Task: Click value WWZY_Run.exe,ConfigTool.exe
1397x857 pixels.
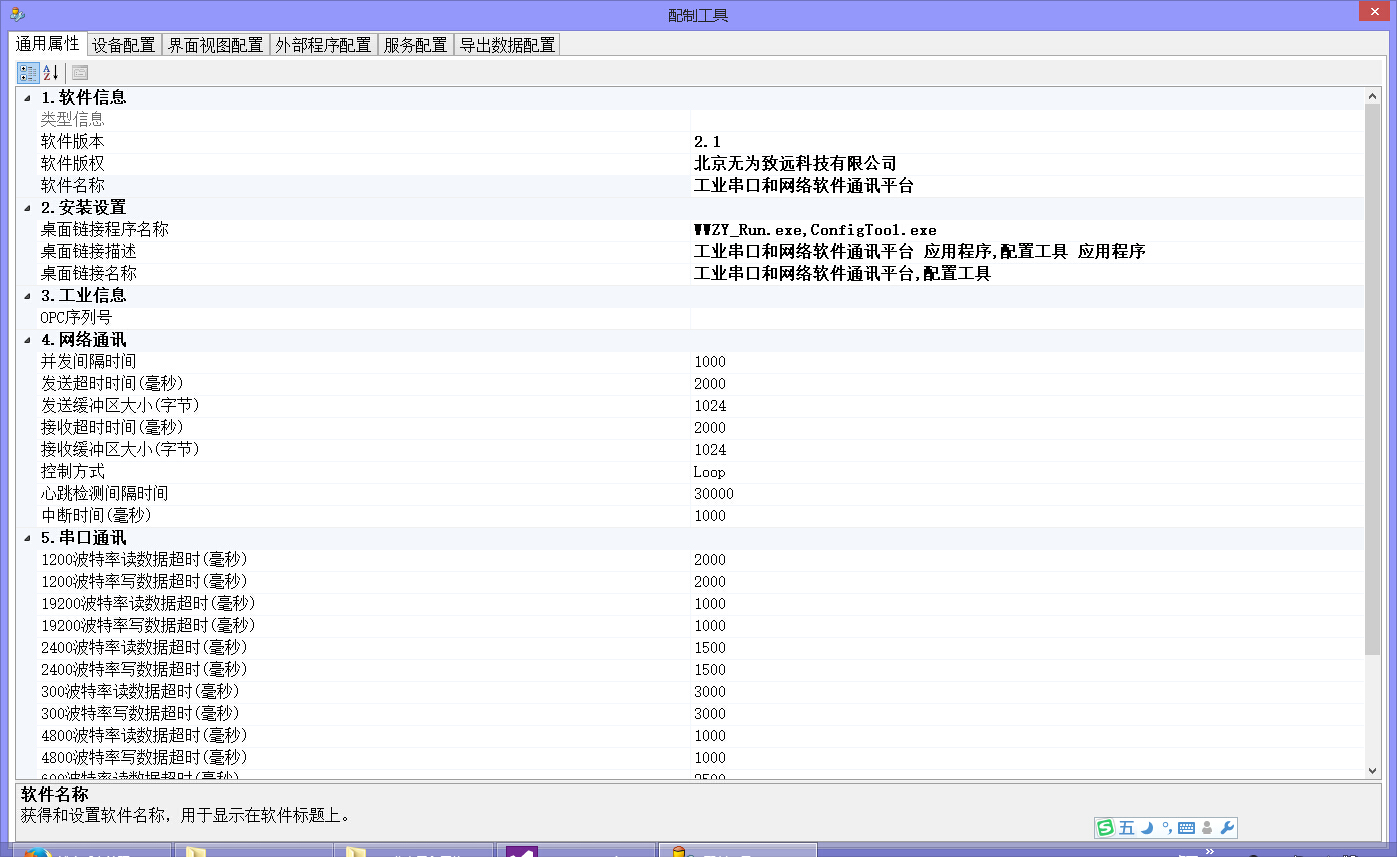Action: (x=815, y=230)
